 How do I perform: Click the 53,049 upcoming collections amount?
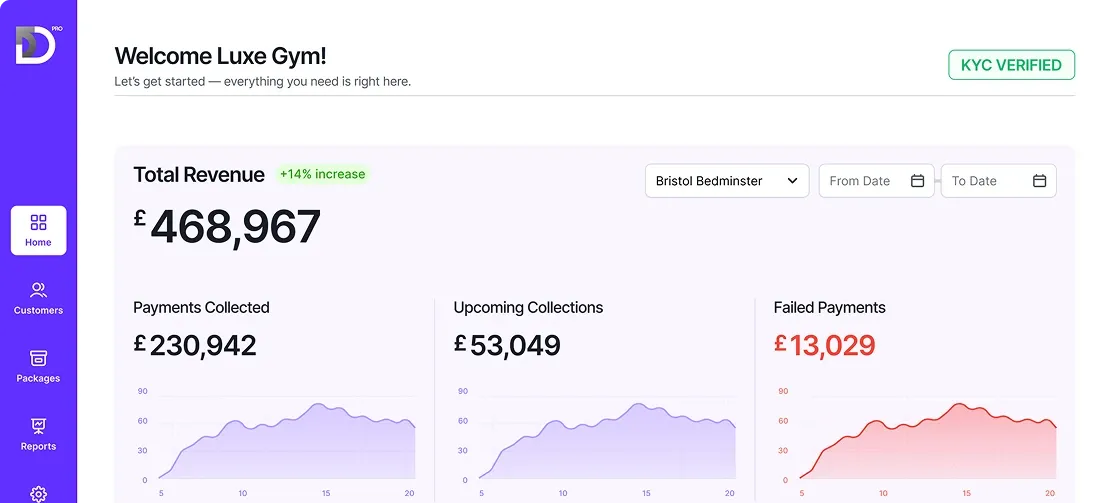(x=507, y=346)
